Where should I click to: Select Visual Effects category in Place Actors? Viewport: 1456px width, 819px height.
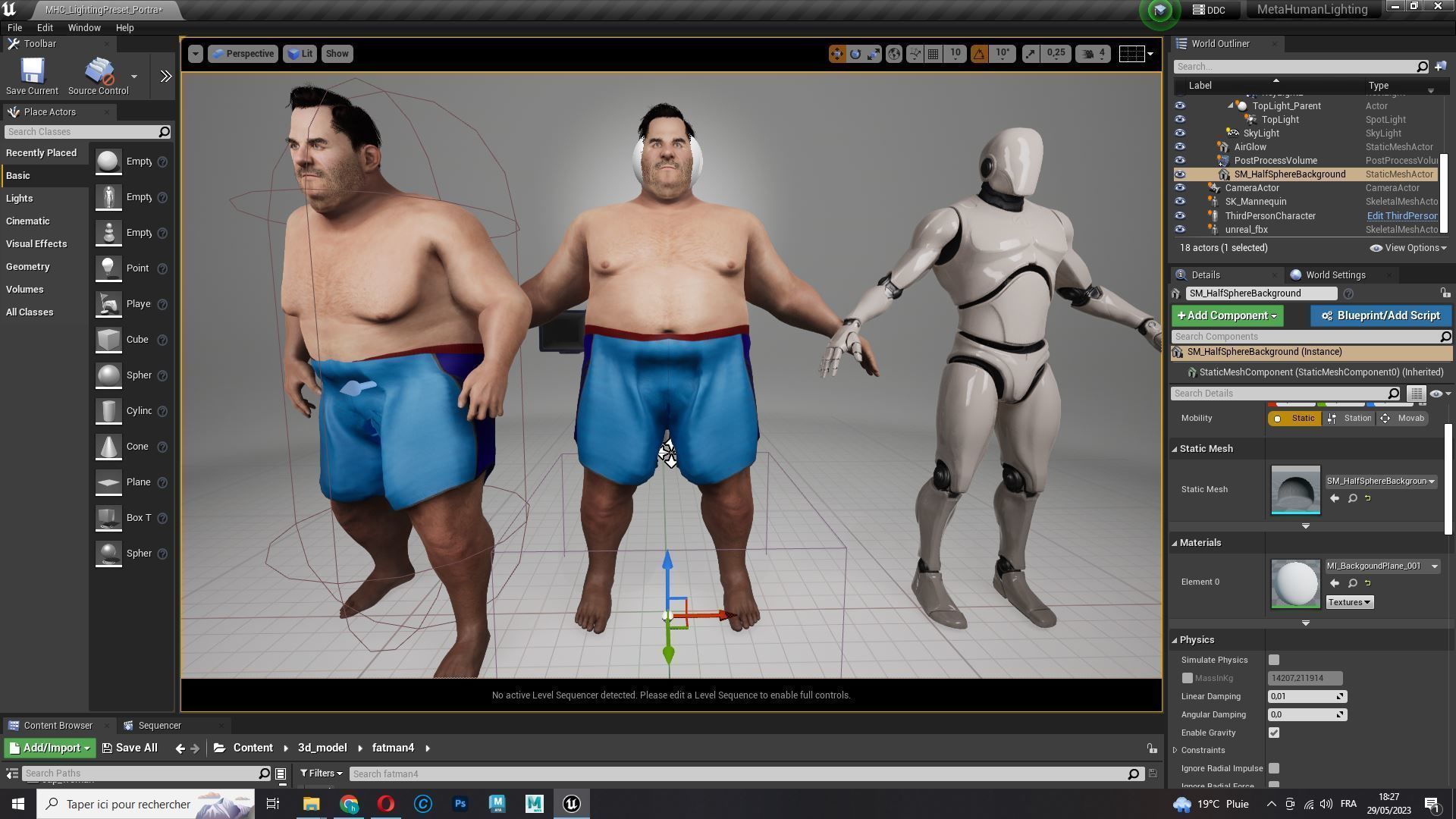(x=36, y=244)
